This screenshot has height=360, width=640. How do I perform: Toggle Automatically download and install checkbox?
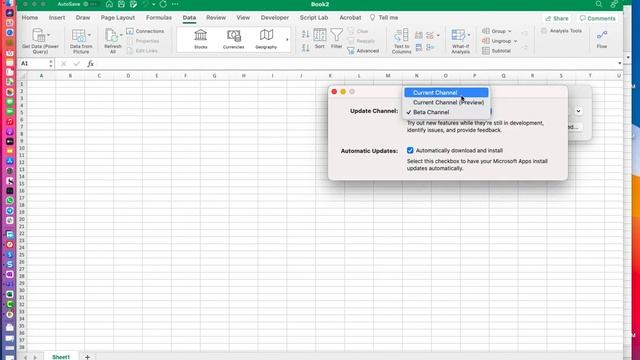tap(410, 151)
